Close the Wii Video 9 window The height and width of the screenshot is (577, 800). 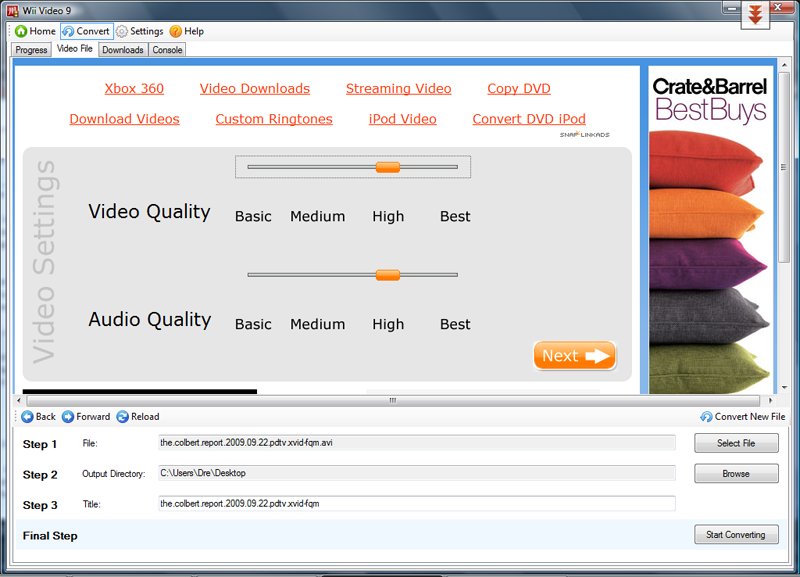(x=780, y=8)
